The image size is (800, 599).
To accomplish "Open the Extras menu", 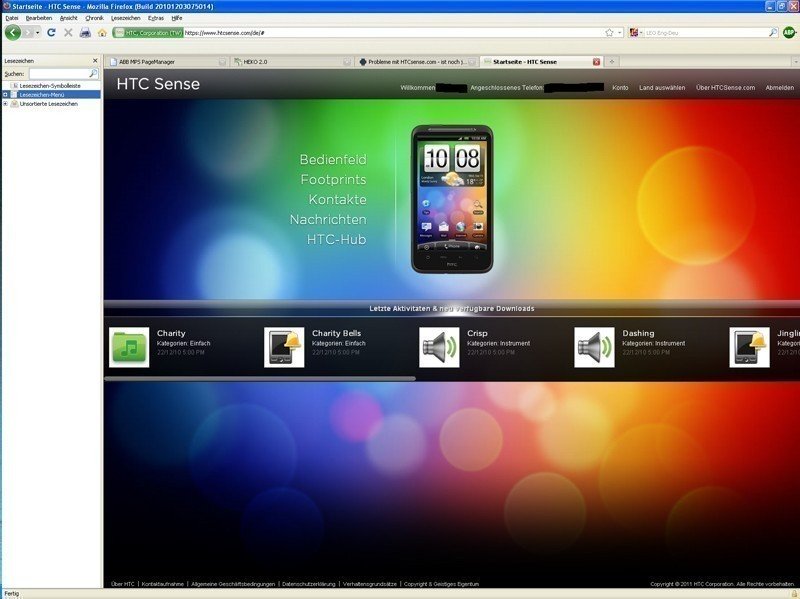I will coord(156,18).
